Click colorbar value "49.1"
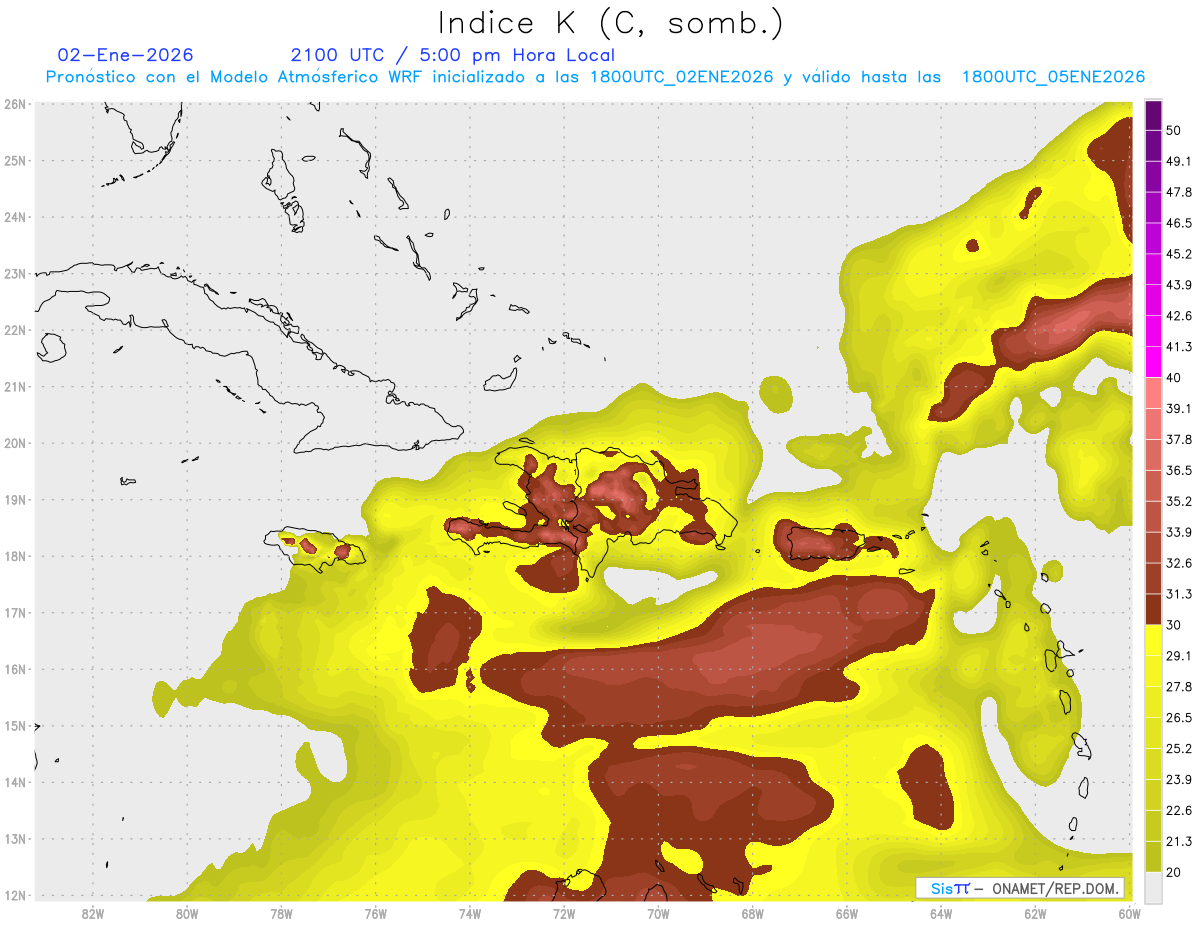Image resolution: width=1200 pixels, height=927 pixels. 1179,161
